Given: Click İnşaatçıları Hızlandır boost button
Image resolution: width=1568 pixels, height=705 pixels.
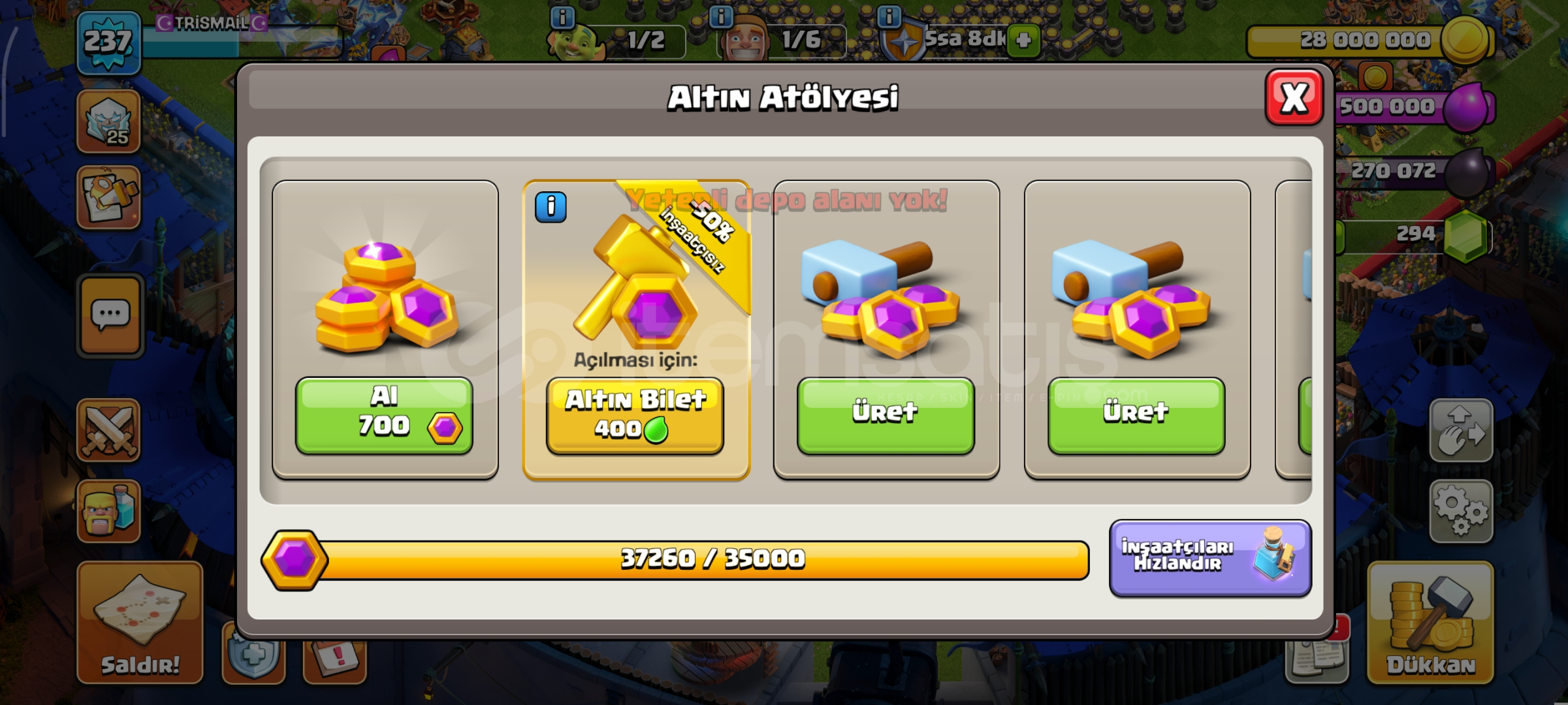Looking at the screenshot, I should 1210,558.
